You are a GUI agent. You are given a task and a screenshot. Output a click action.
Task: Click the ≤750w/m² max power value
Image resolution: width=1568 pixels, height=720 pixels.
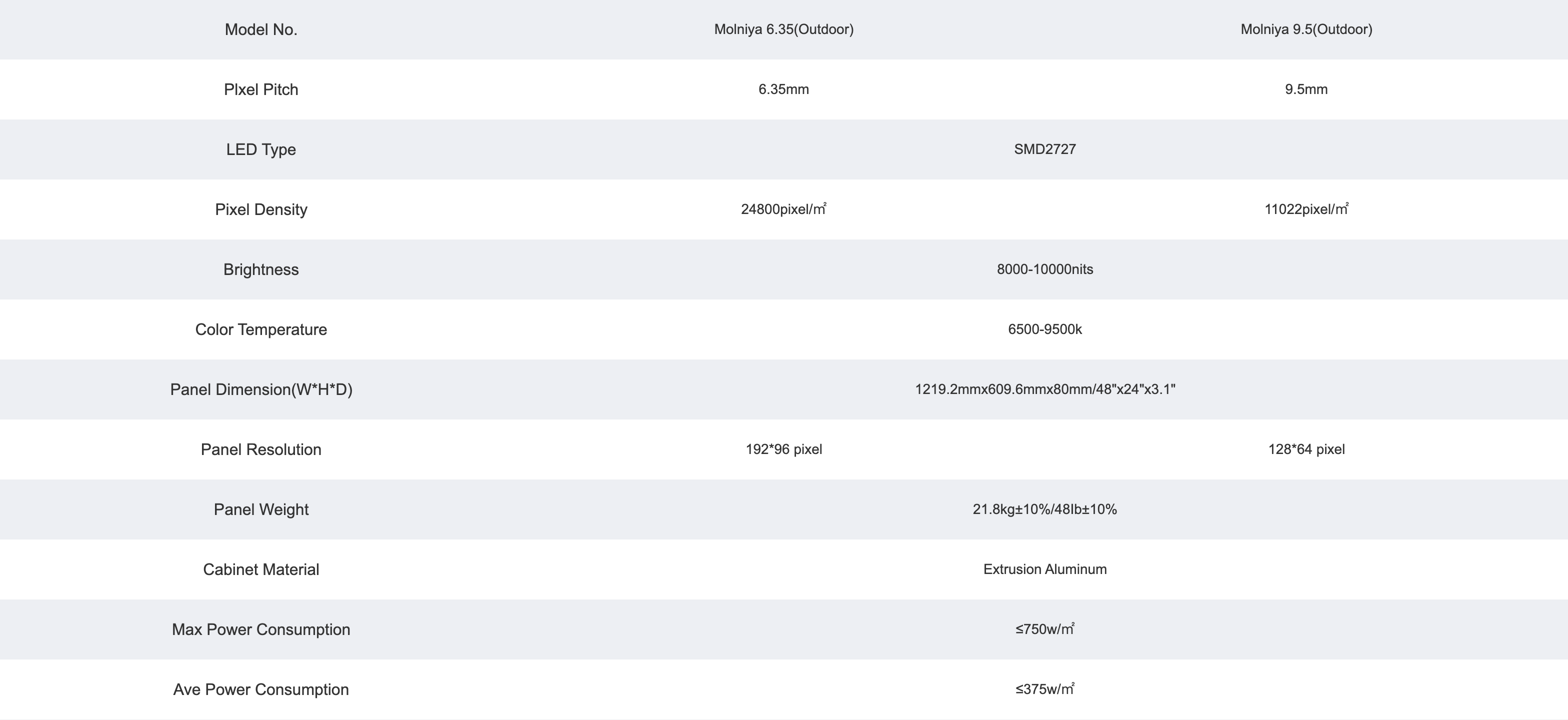click(x=1044, y=628)
